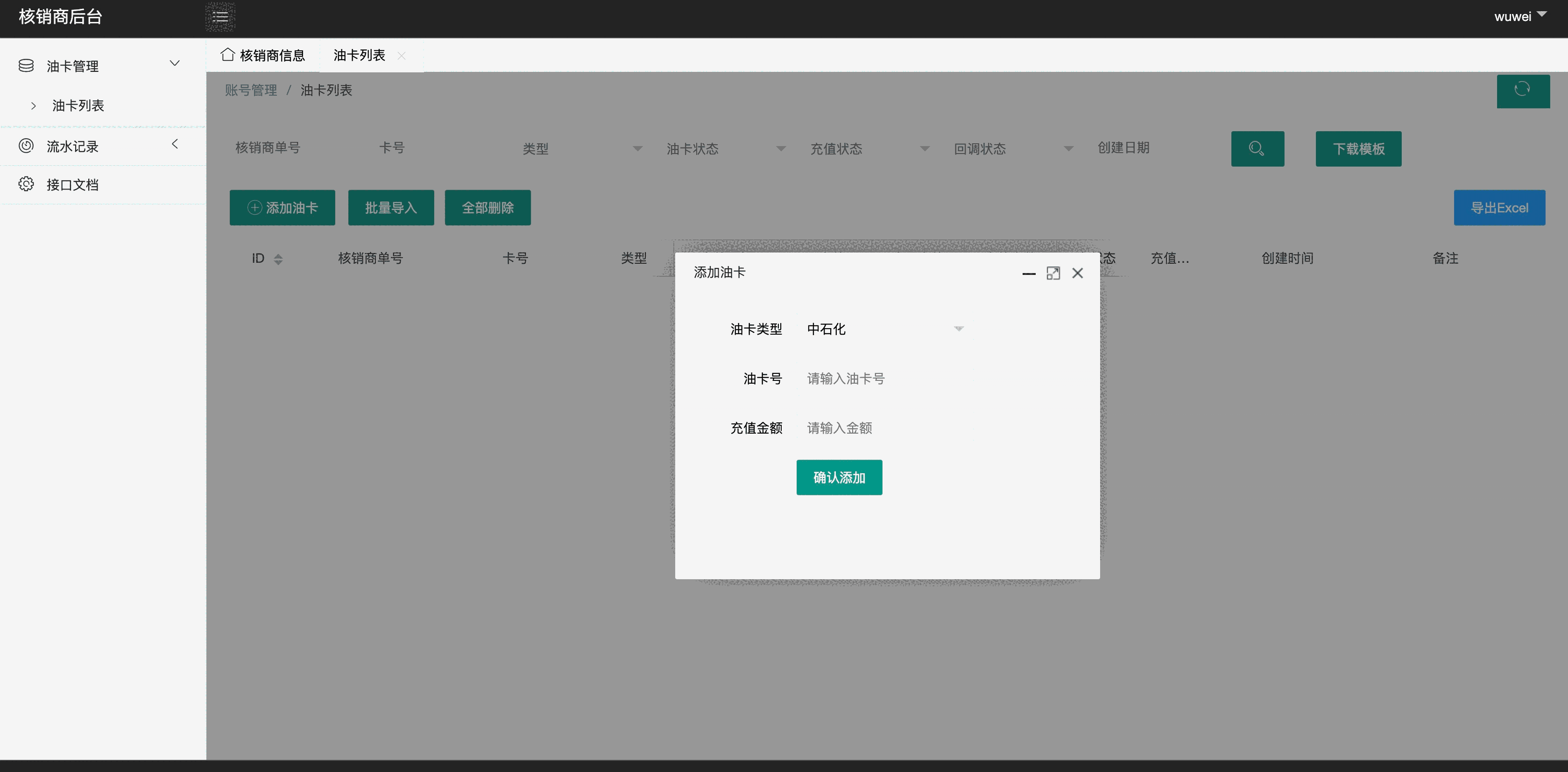Click the 导出Excel button
This screenshot has height=772, width=1568.
point(1498,207)
